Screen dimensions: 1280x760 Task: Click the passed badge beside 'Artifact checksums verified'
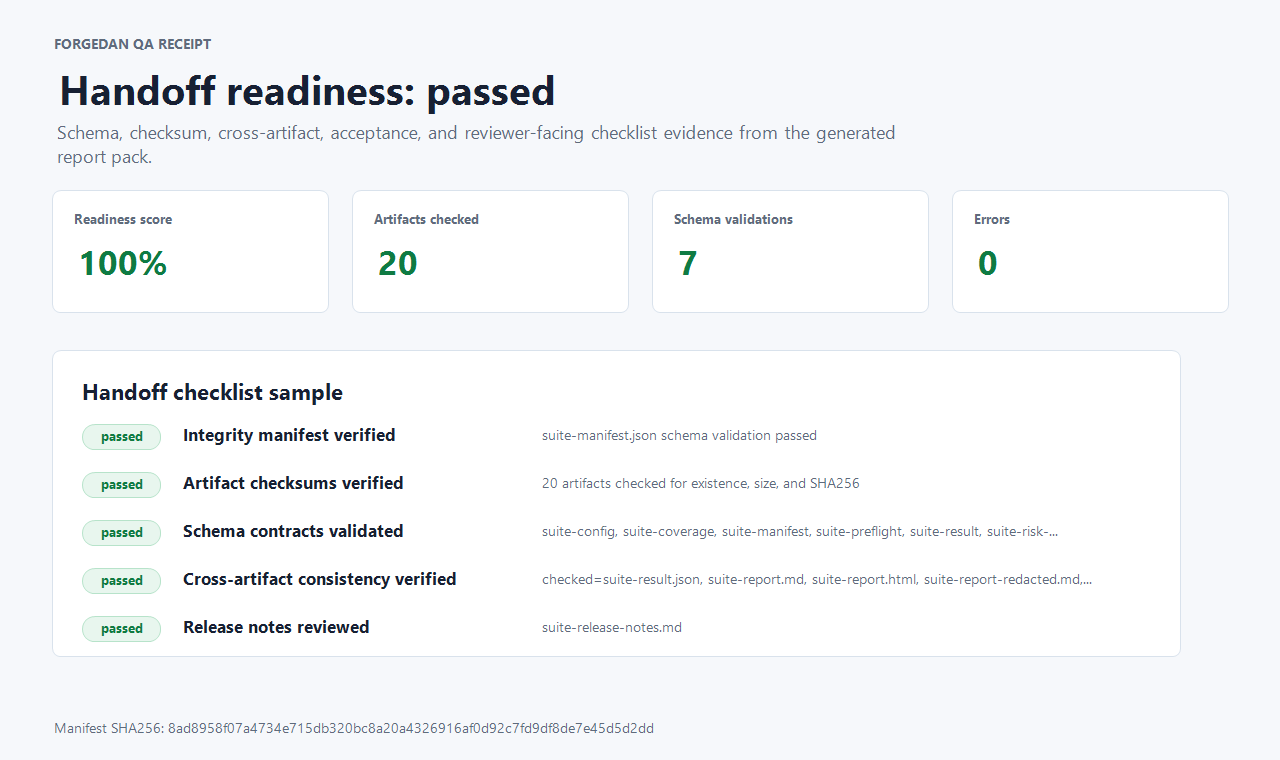(121, 484)
